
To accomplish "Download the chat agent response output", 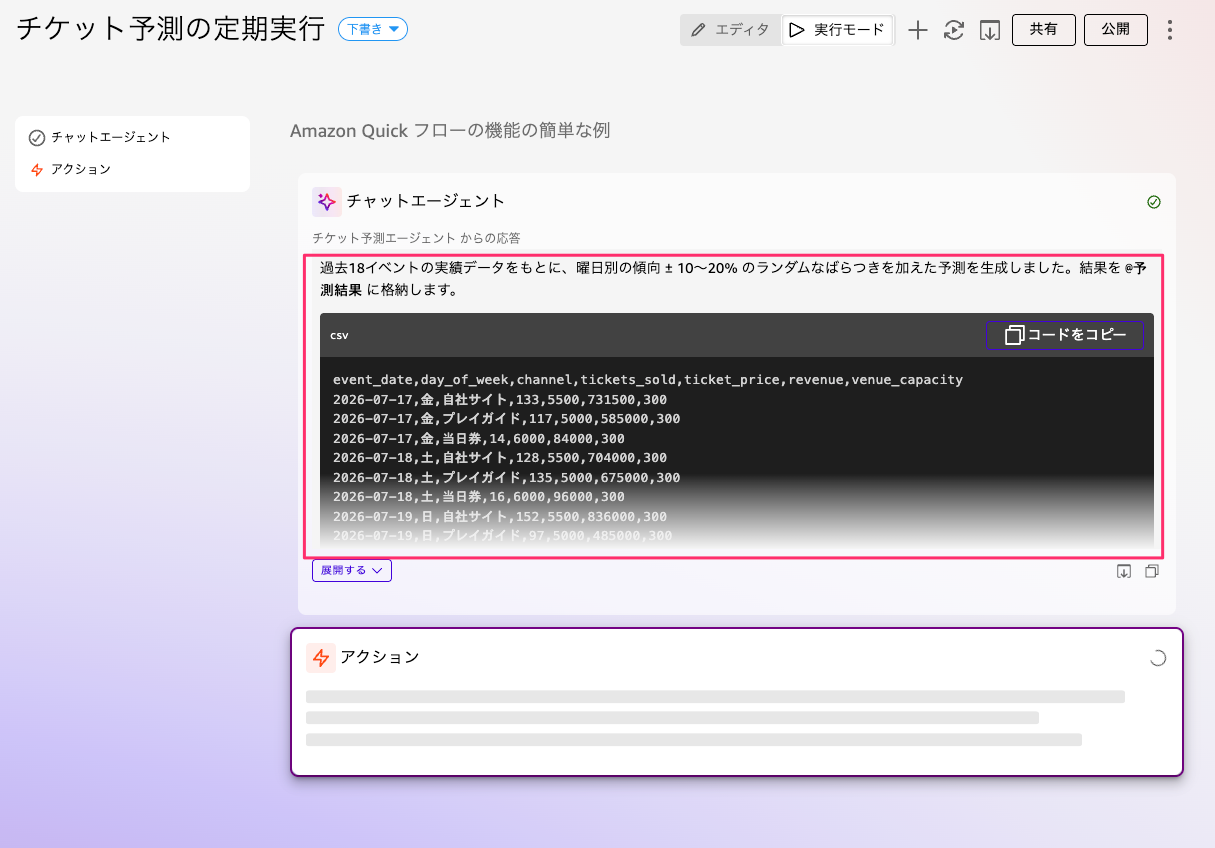I will (1124, 571).
